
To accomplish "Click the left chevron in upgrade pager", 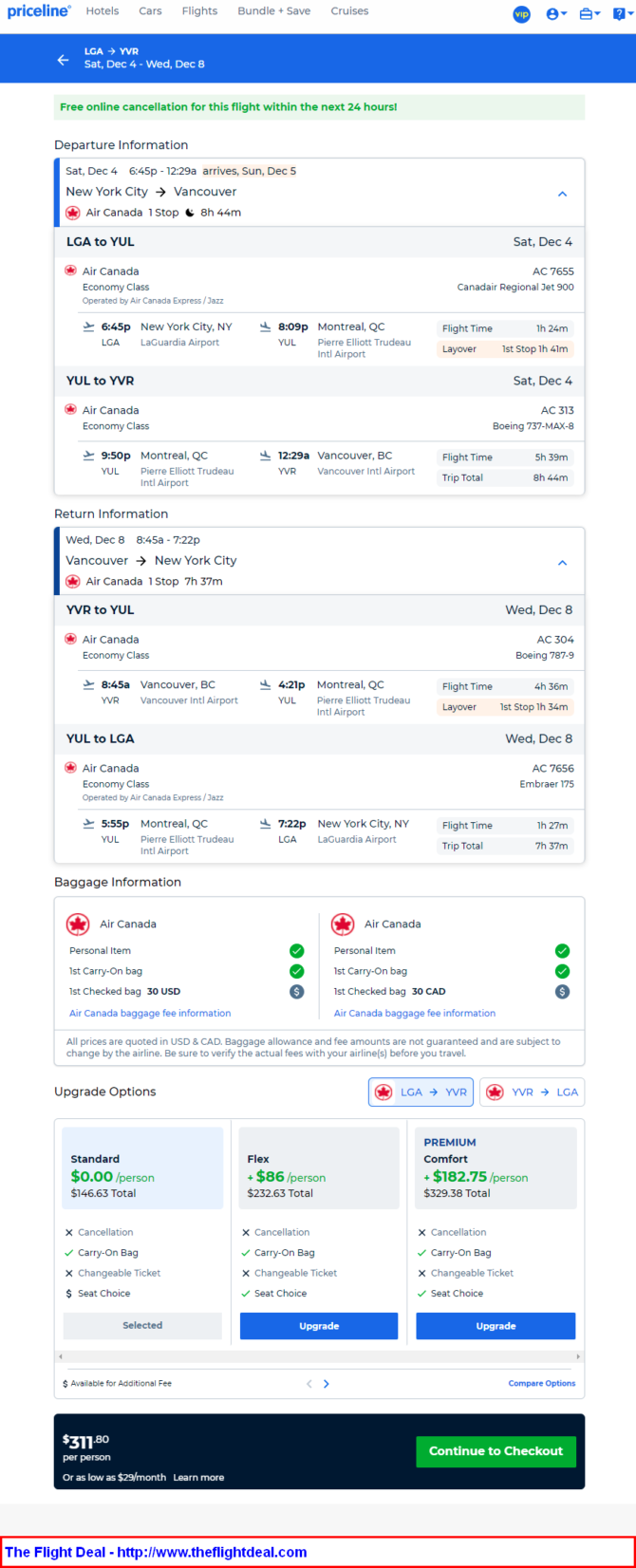I will pyautogui.click(x=309, y=1384).
